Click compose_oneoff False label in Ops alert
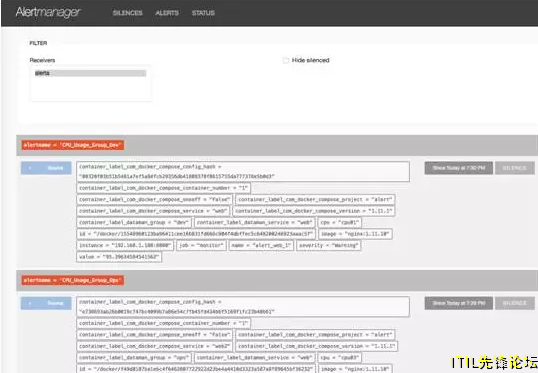538x373 pixels. 155,335
